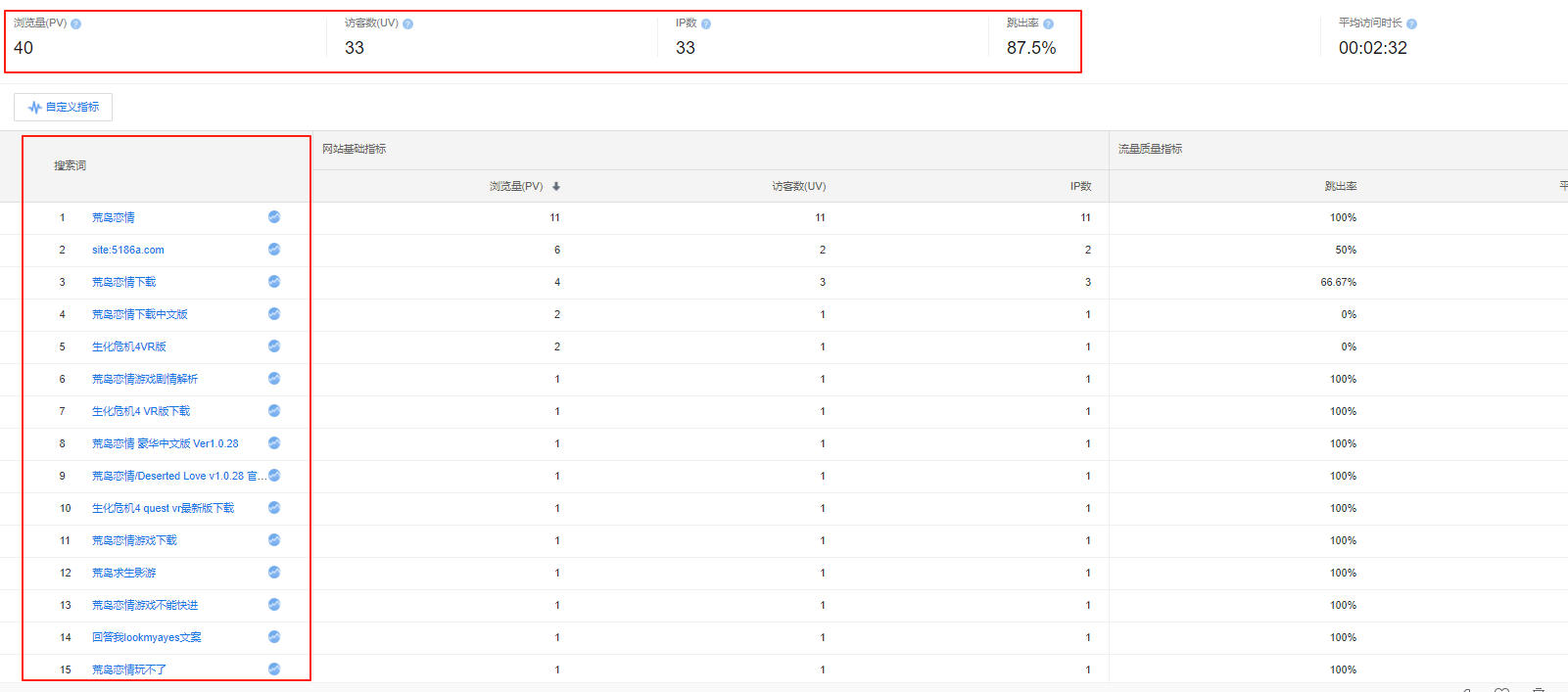Click trend icon for 荒岛恋情下载中文版 row

pos(274,314)
